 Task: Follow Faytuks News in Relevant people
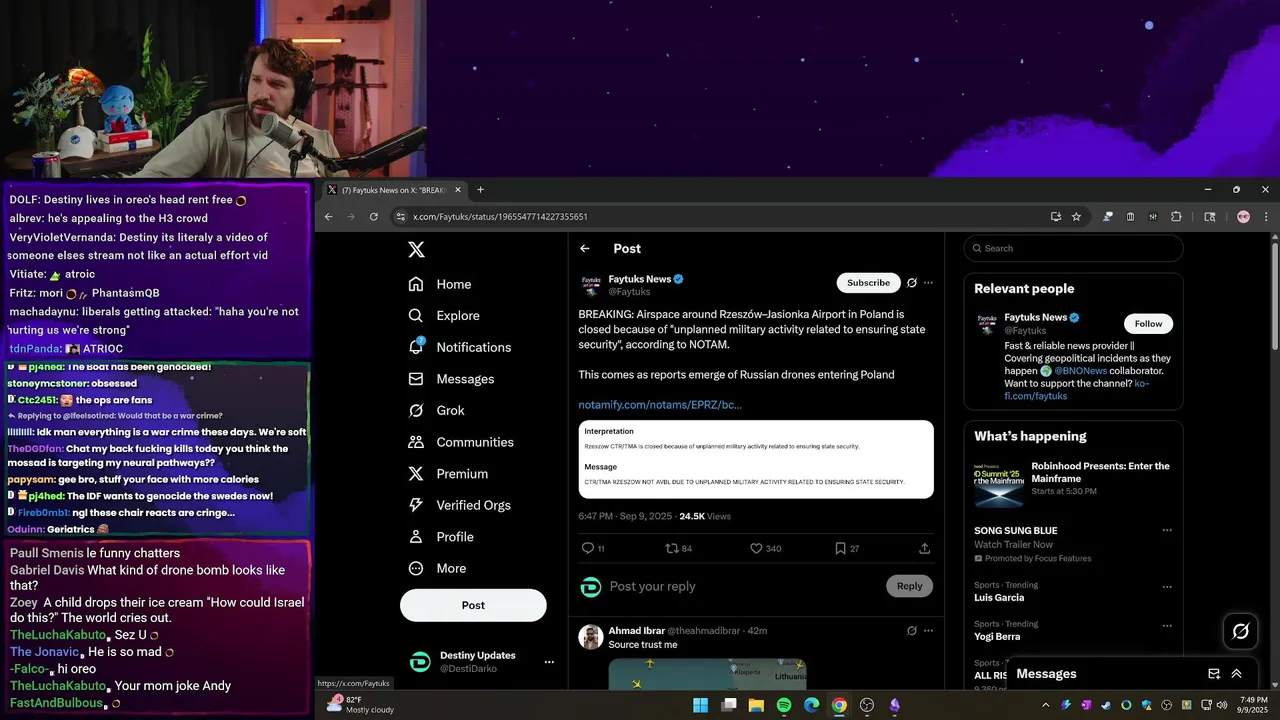(1148, 324)
